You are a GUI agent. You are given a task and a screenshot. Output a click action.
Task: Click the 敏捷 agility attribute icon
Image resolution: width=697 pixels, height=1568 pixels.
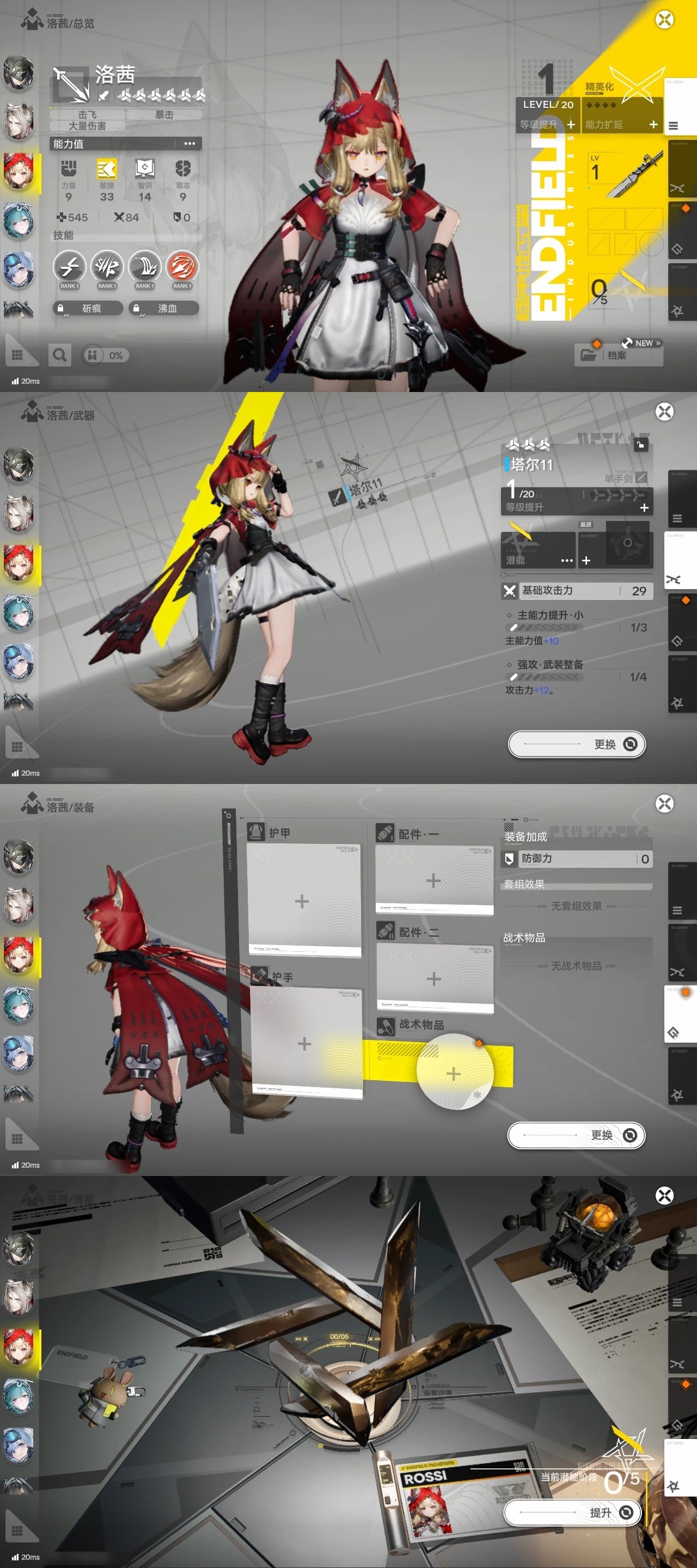[x=107, y=169]
